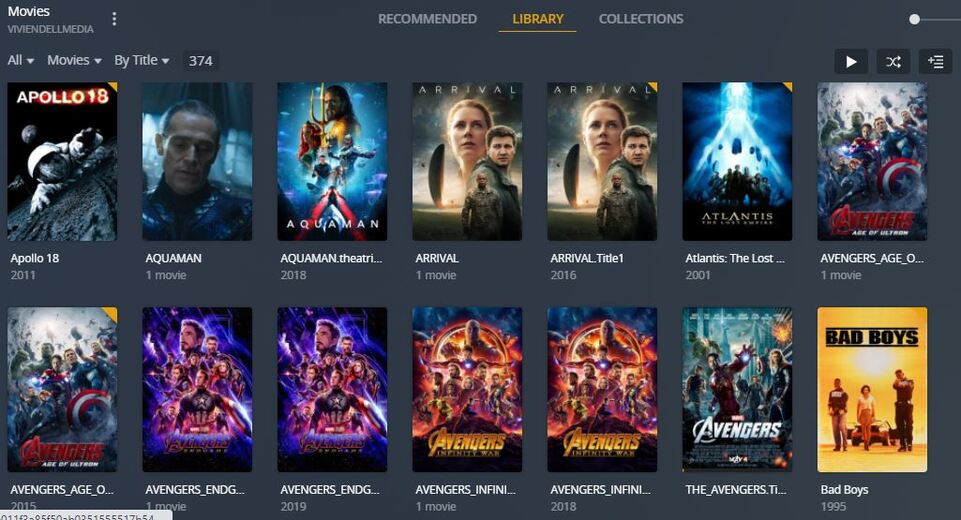Click the VIVIENDELLMEDIA server name
This screenshot has height=520, width=961.
point(50,29)
